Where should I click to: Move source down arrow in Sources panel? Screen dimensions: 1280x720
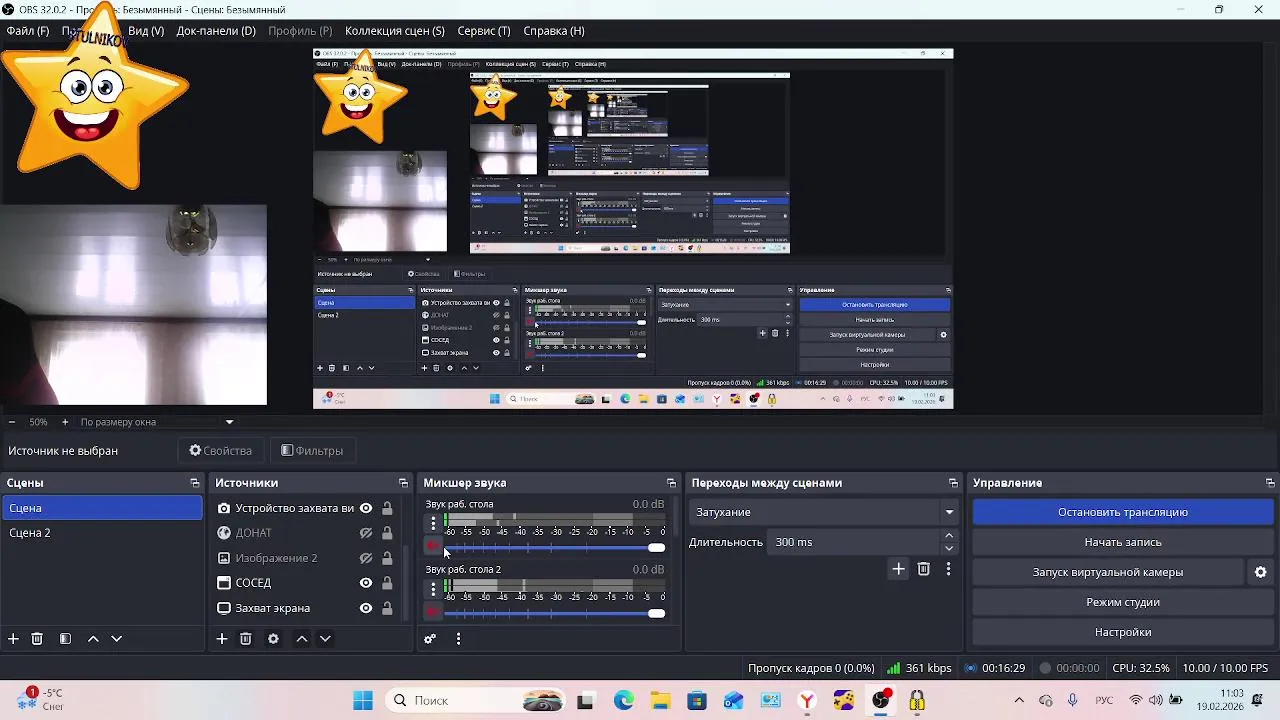coord(325,639)
